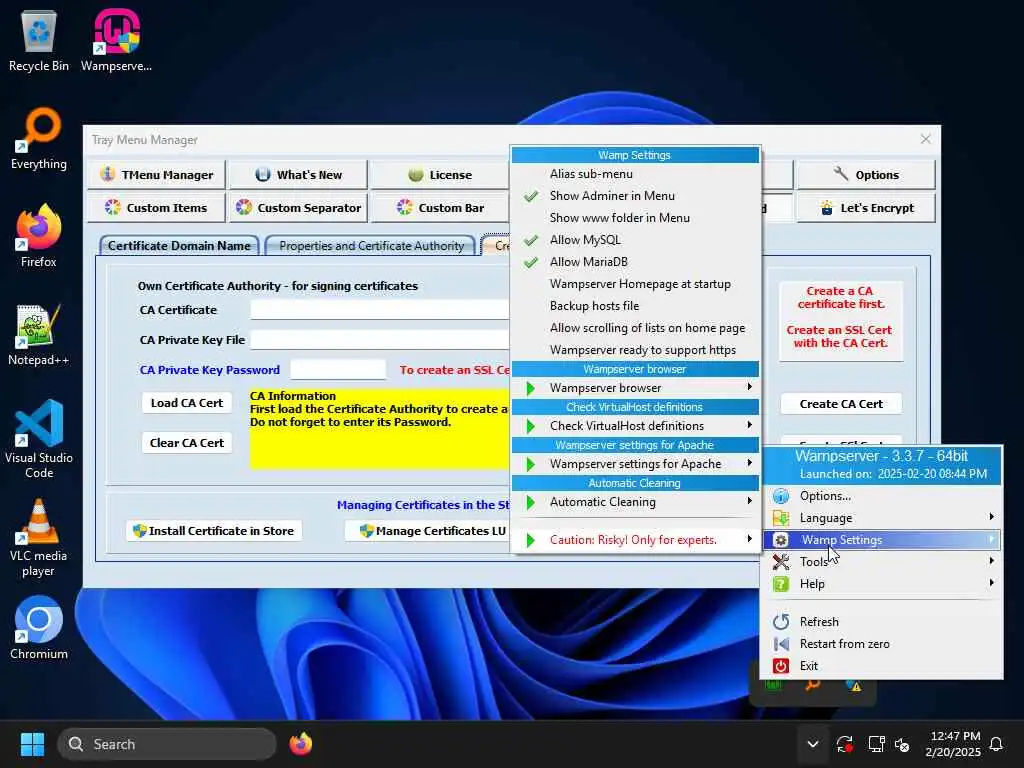1024x768 pixels.
Task: Click the Create CA Cert button
Action: pyautogui.click(x=841, y=404)
